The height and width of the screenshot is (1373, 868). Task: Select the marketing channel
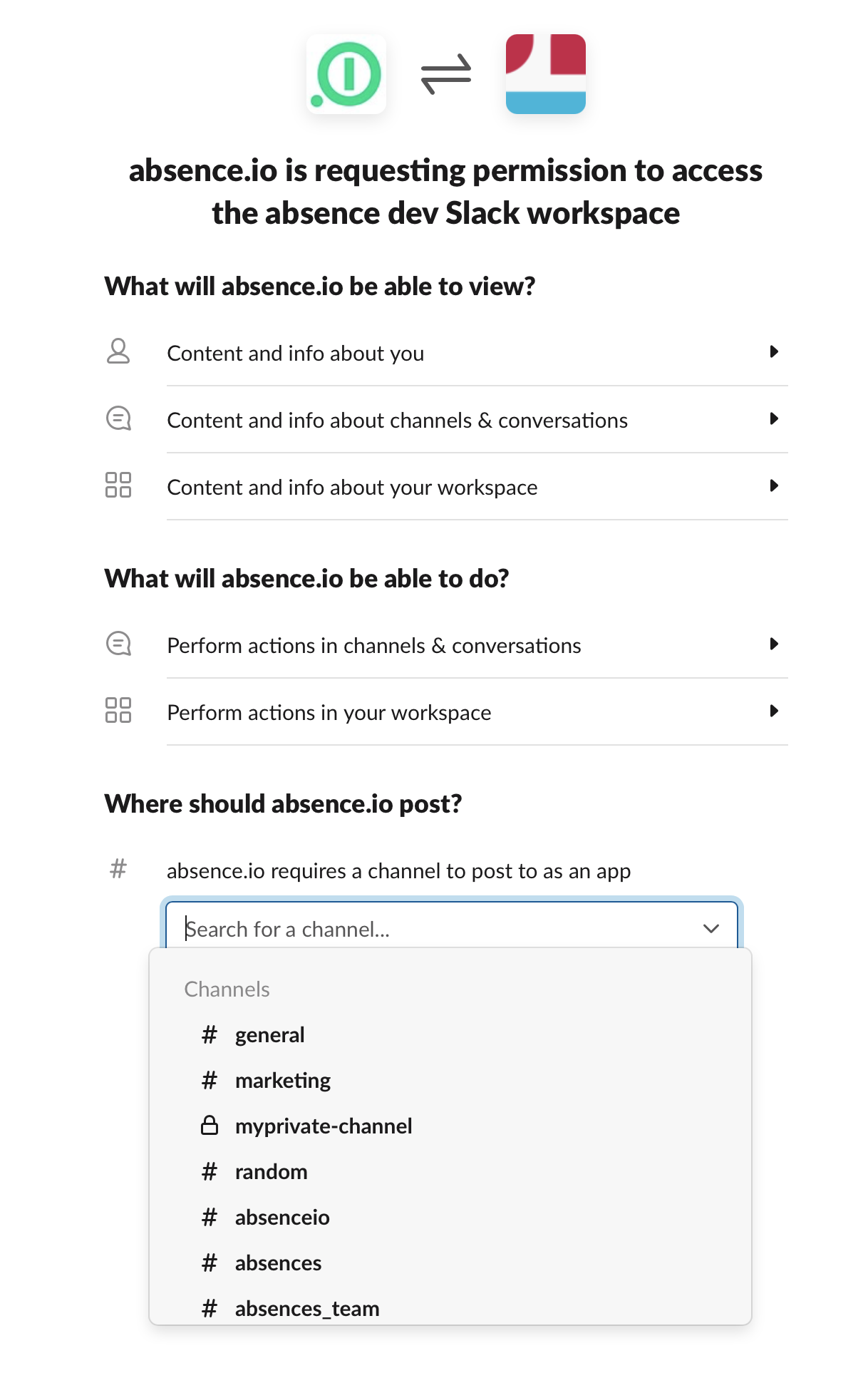283,1081
